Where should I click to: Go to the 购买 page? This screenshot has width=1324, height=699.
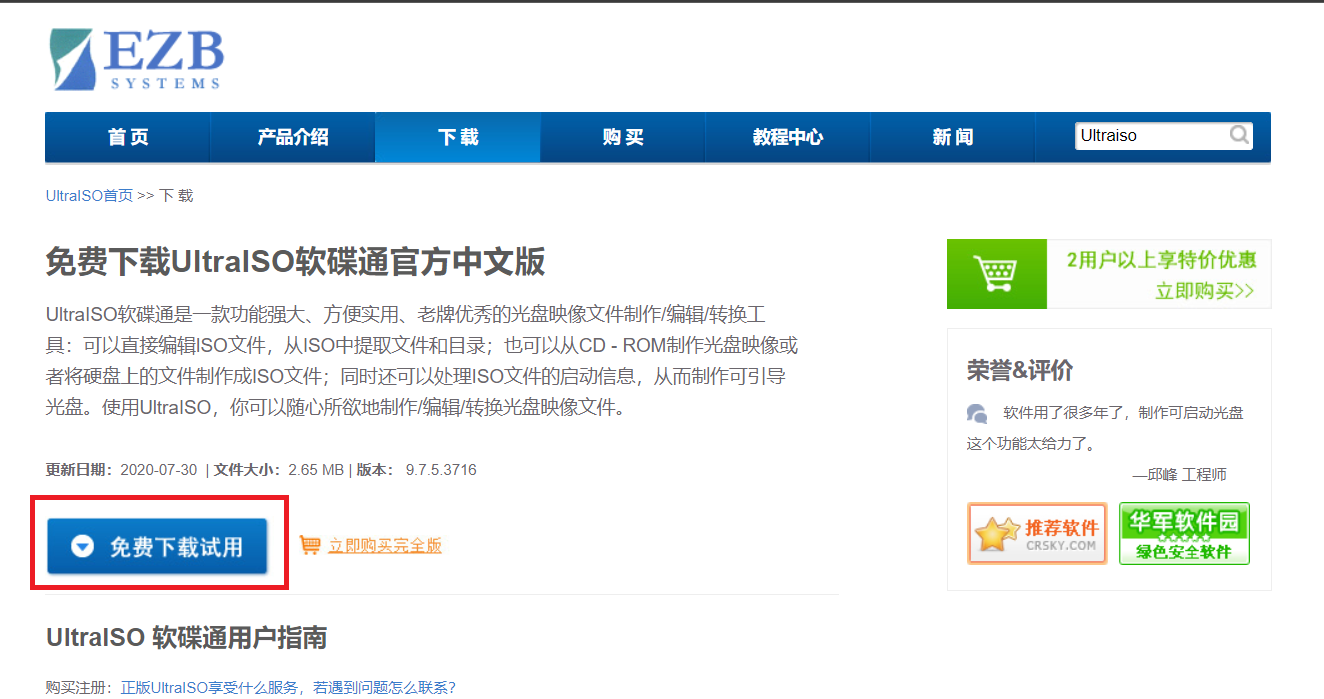coord(623,137)
